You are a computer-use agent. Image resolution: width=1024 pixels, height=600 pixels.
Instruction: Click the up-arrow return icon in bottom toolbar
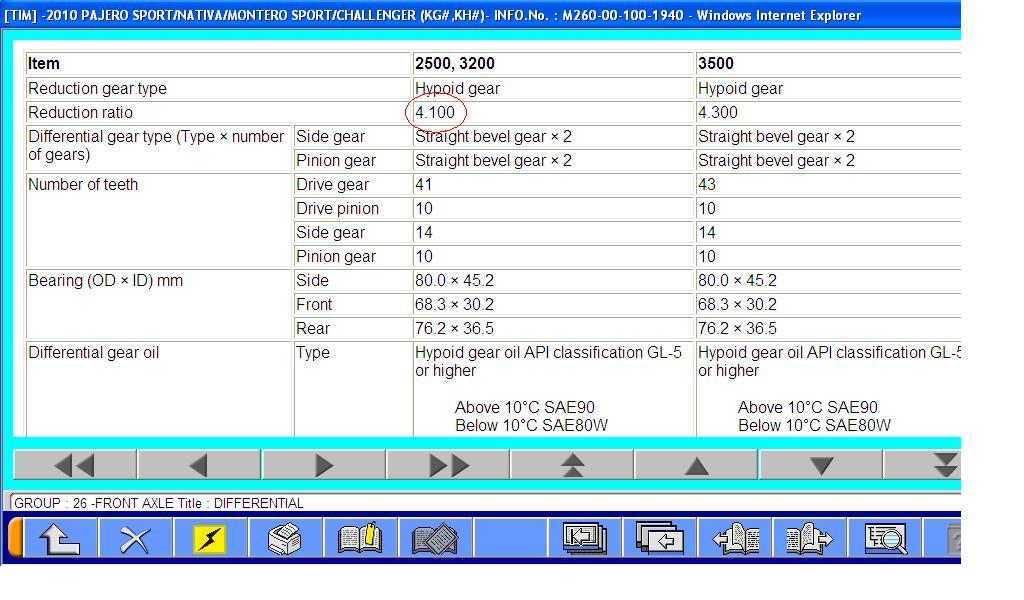pos(60,540)
